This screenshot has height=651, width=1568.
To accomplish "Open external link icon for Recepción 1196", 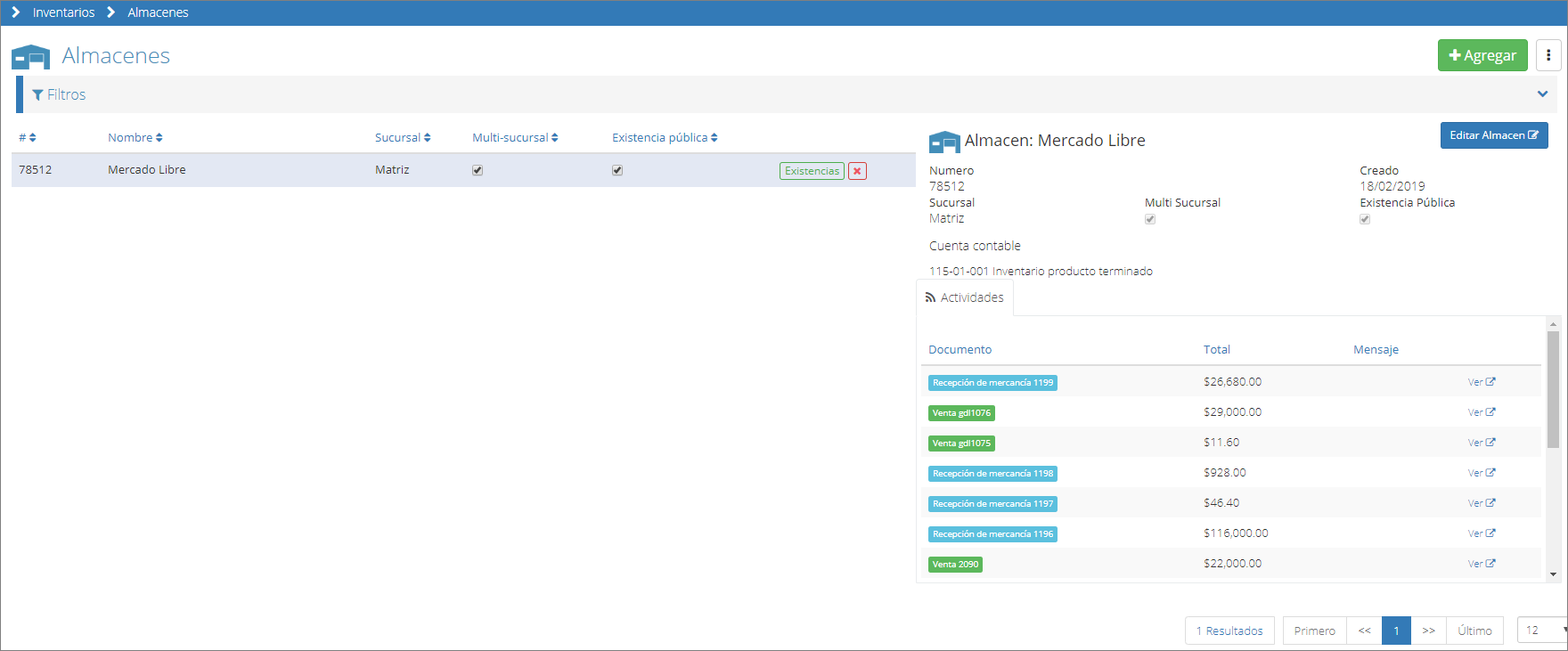I will [x=1490, y=533].
